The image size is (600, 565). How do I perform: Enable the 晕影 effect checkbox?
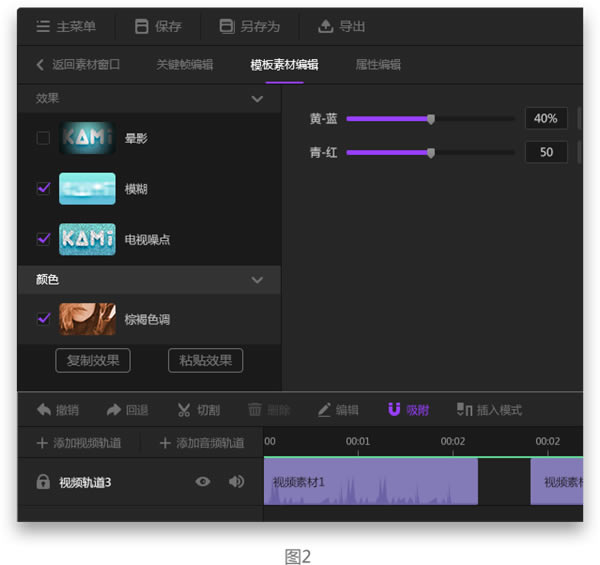point(43,138)
